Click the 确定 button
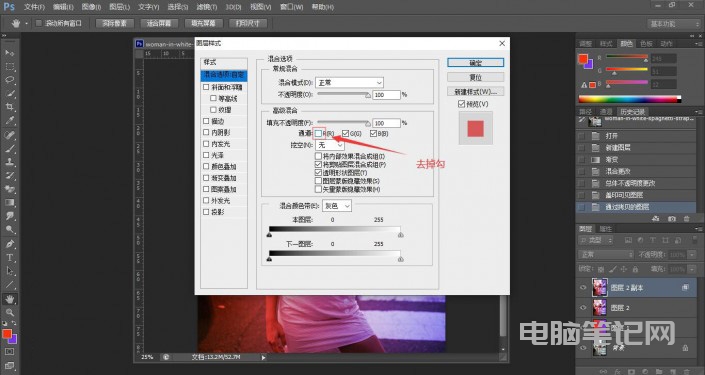Viewport: 705px width, 375px height. (475, 63)
